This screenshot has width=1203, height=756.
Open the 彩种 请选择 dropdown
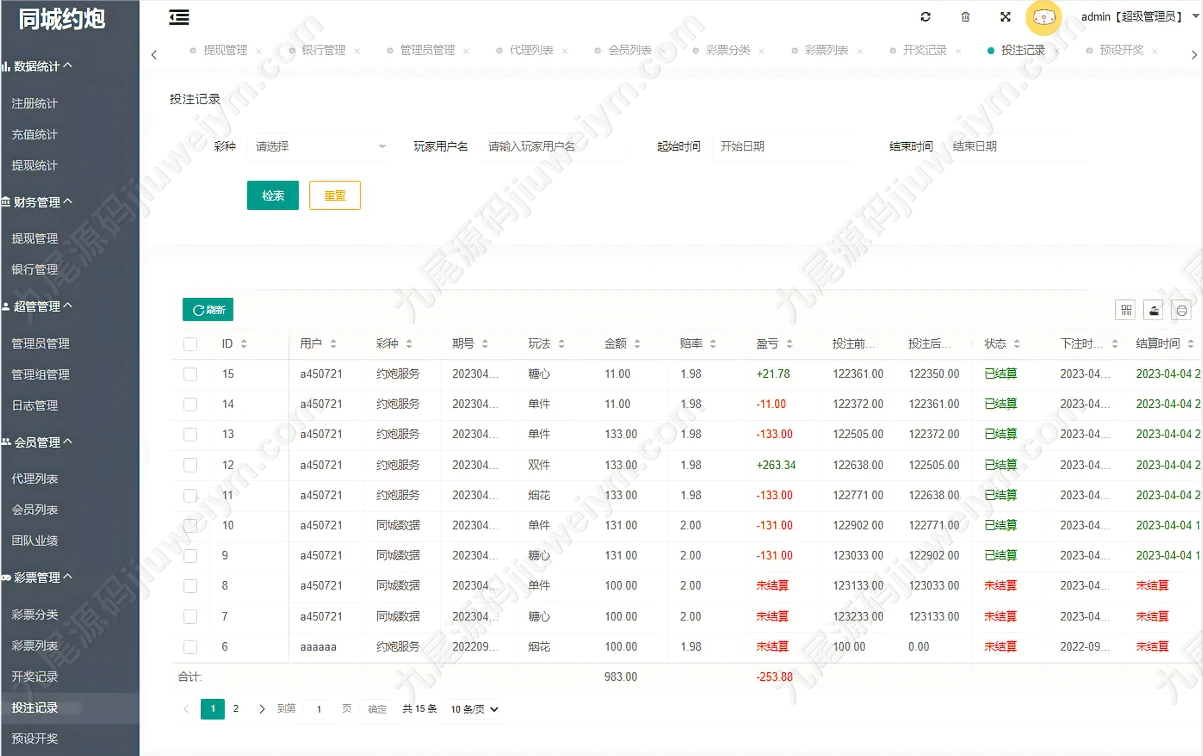point(320,146)
